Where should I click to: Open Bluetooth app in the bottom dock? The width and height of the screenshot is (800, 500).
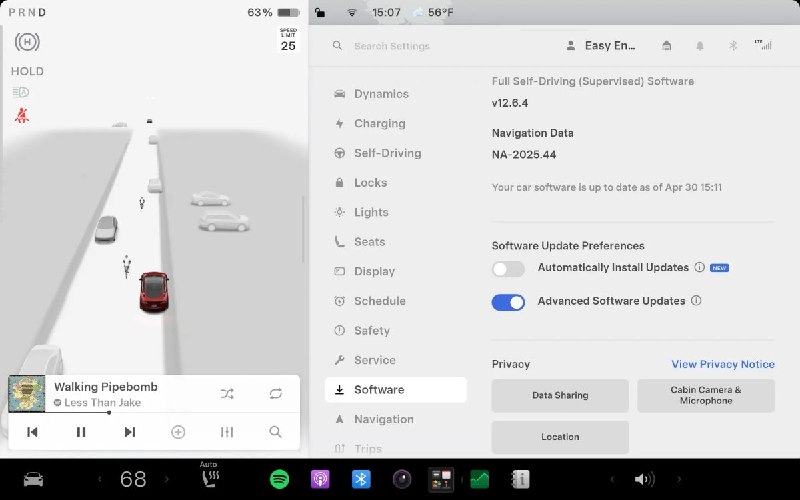click(361, 479)
